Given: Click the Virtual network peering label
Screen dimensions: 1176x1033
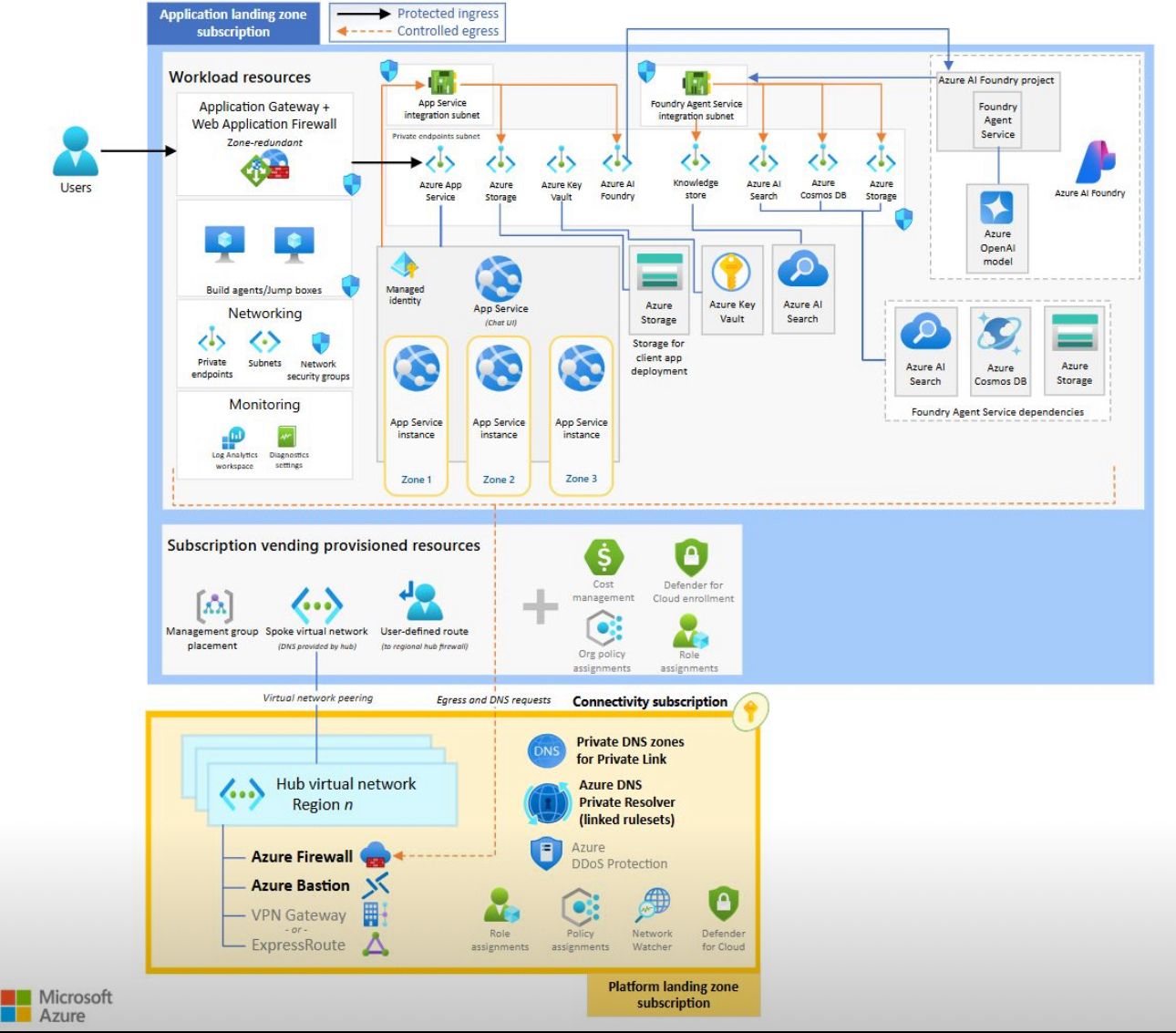Looking at the screenshot, I should tap(318, 697).
